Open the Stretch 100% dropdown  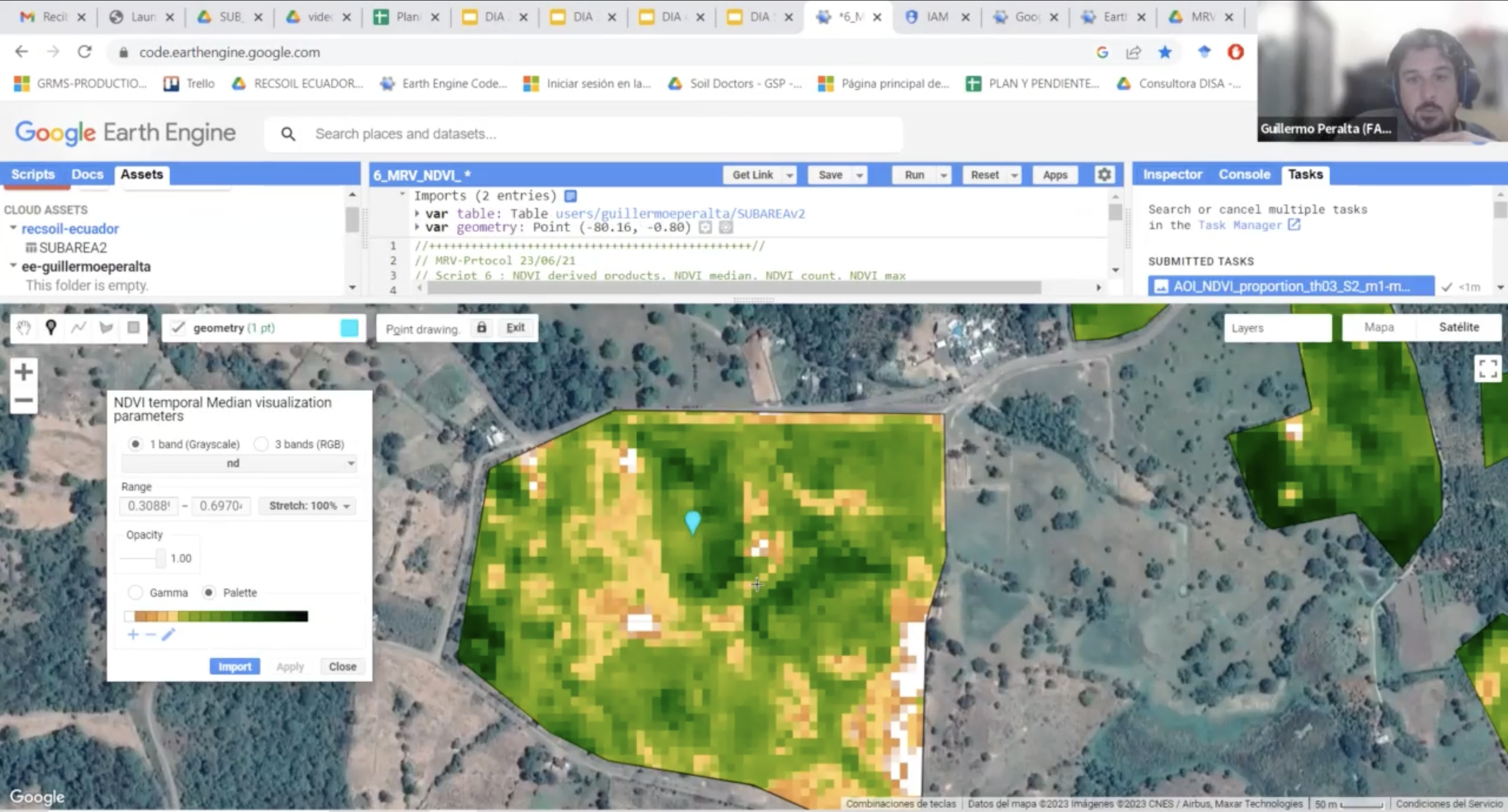[307, 505]
